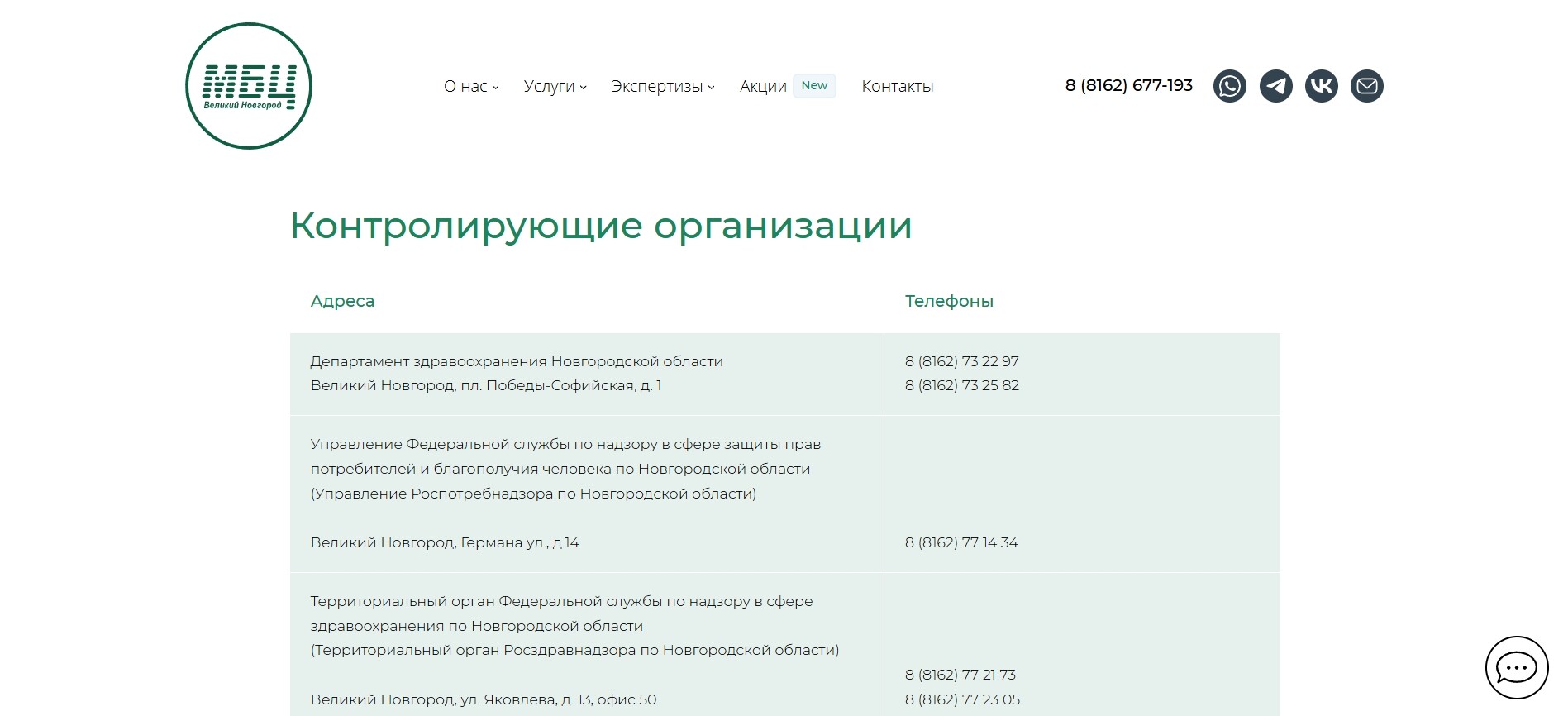
Task: Select address Германа ул., д.14
Action: coord(520,542)
